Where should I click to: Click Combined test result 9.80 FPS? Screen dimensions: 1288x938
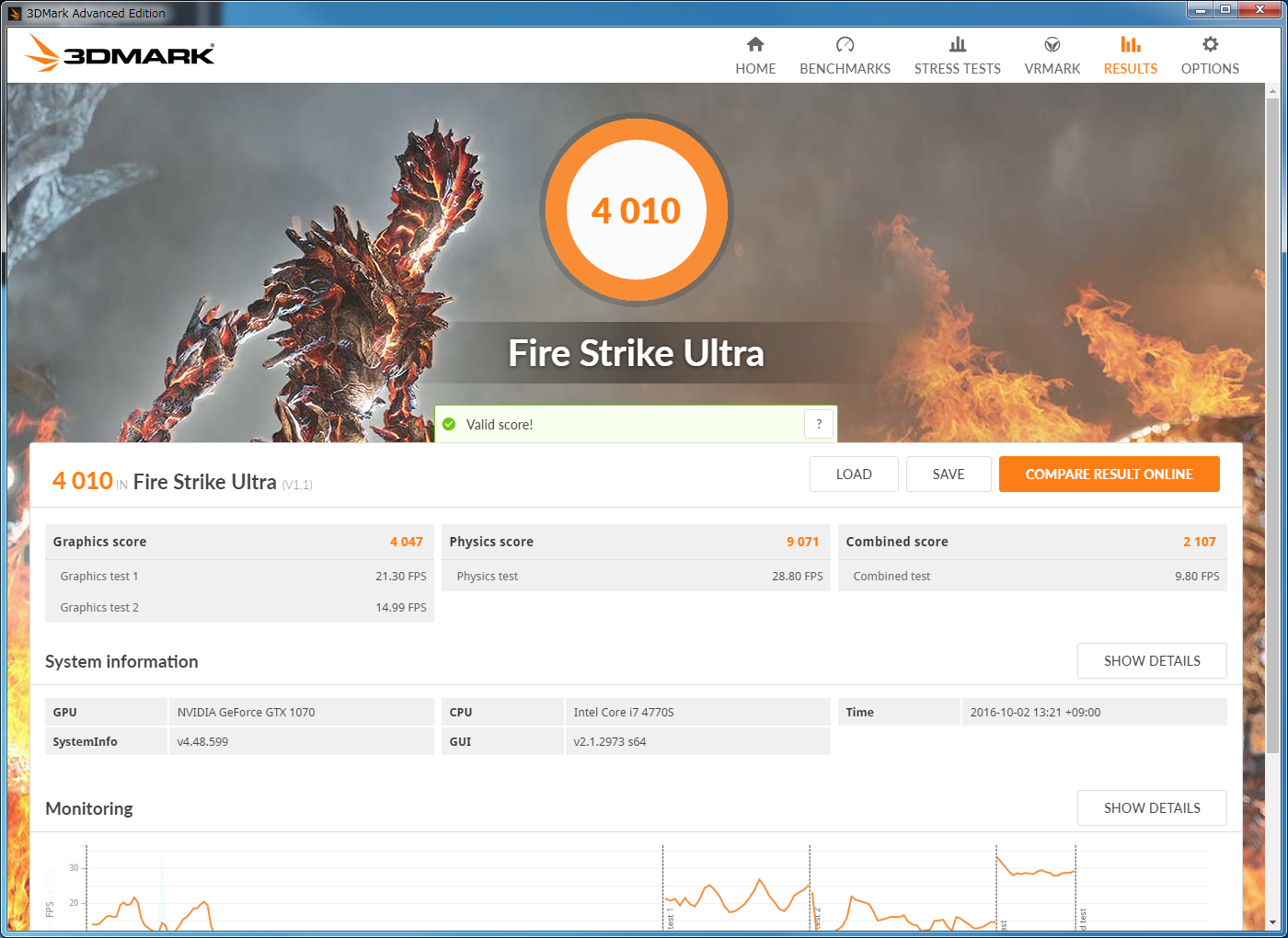[x=1197, y=577]
